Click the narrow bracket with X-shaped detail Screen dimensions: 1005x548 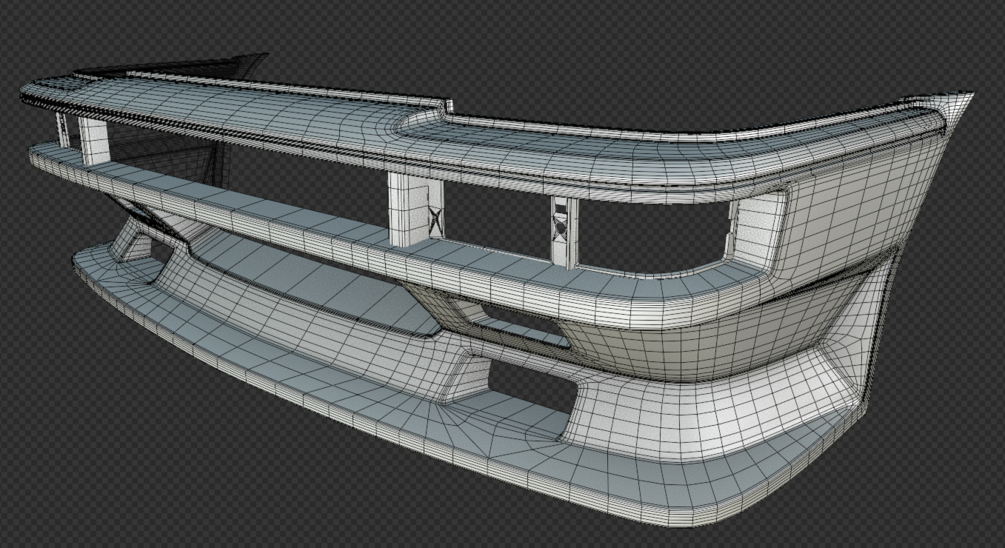coord(564,232)
